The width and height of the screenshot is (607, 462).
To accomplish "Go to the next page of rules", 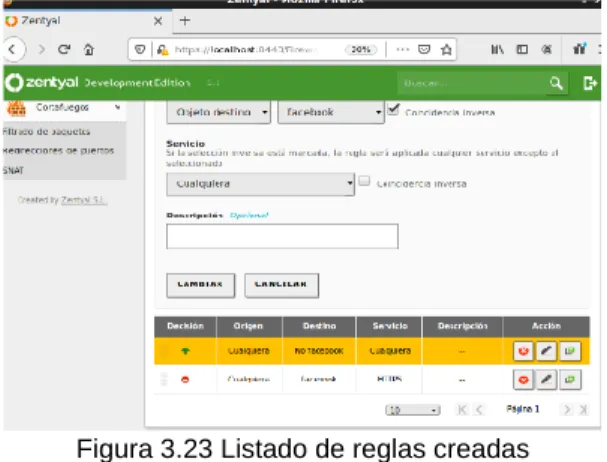I will (x=567, y=409).
